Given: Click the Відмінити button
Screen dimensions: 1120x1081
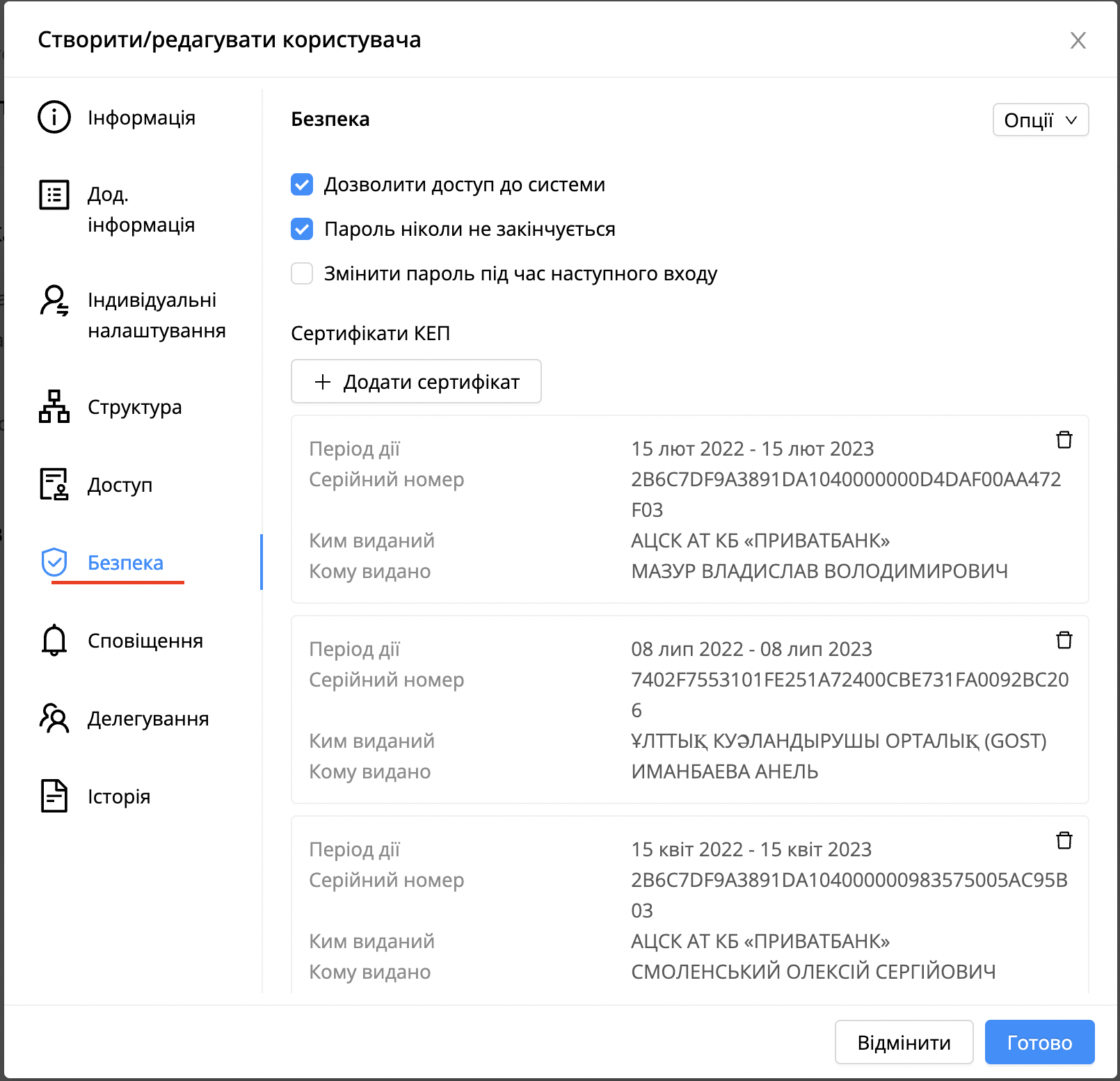Looking at the screenshot, I should tap(904, 1042).
